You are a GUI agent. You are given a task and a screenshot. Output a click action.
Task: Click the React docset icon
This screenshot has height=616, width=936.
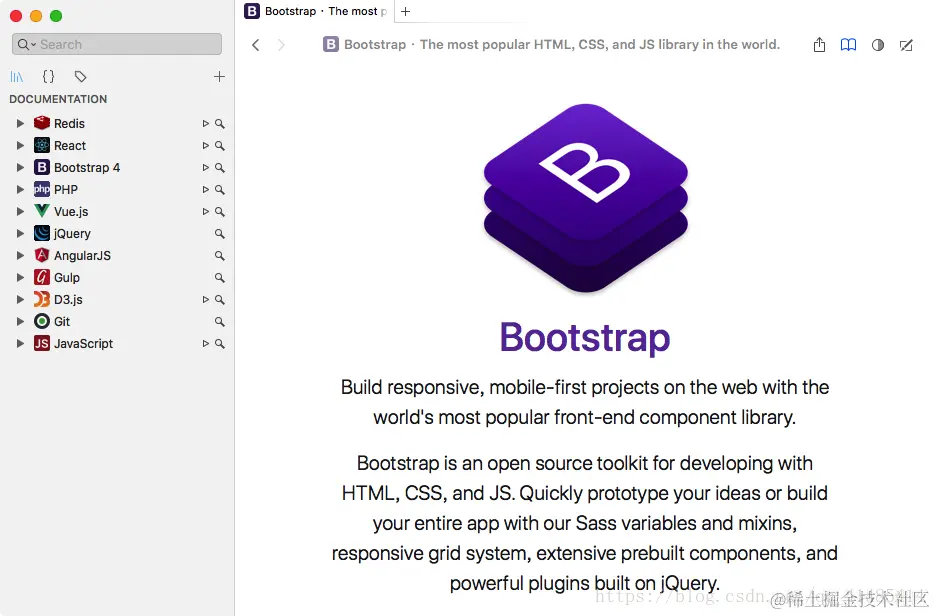42,145
